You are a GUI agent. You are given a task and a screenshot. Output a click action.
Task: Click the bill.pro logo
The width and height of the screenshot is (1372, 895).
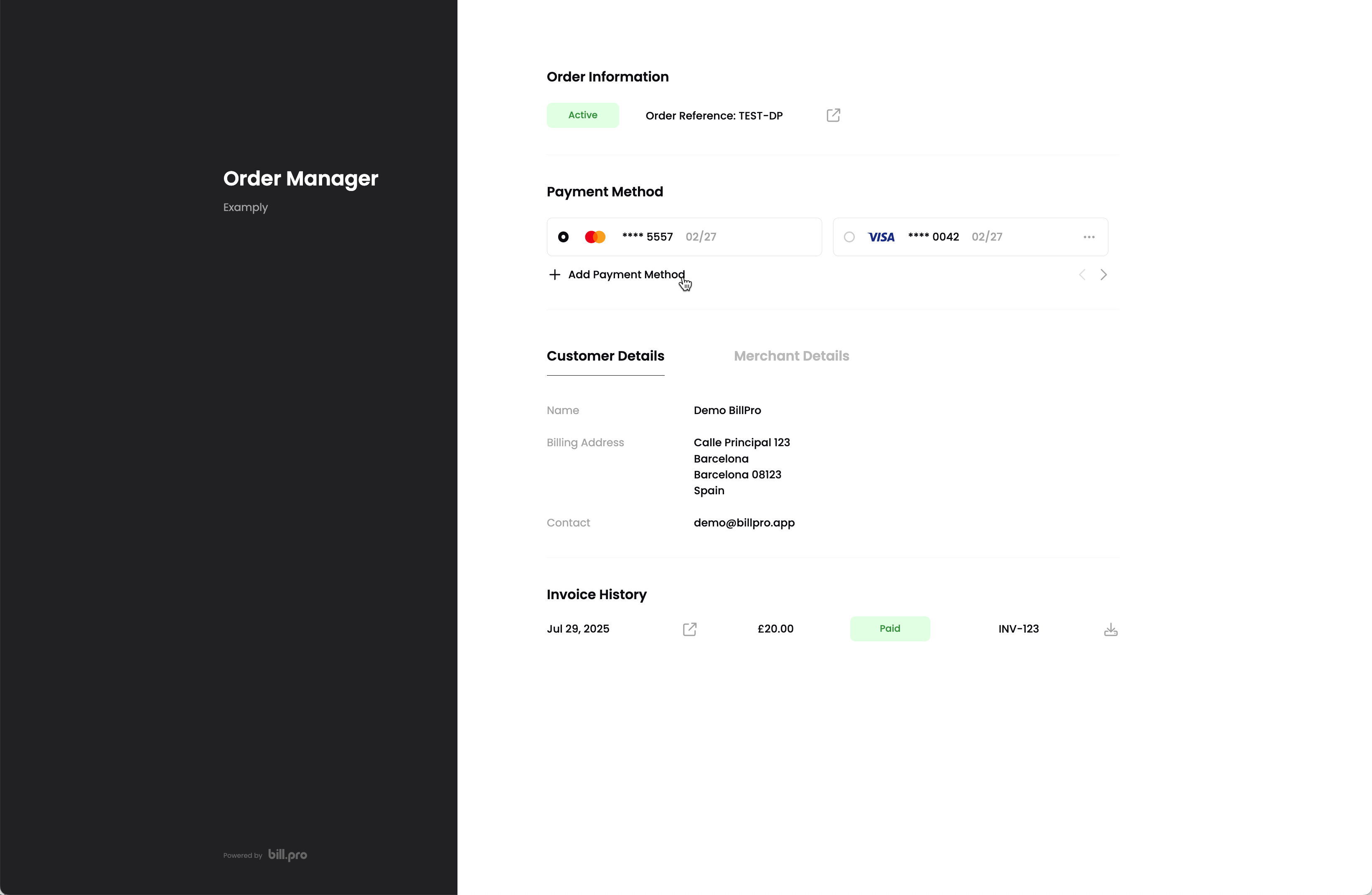click(288, 854)
